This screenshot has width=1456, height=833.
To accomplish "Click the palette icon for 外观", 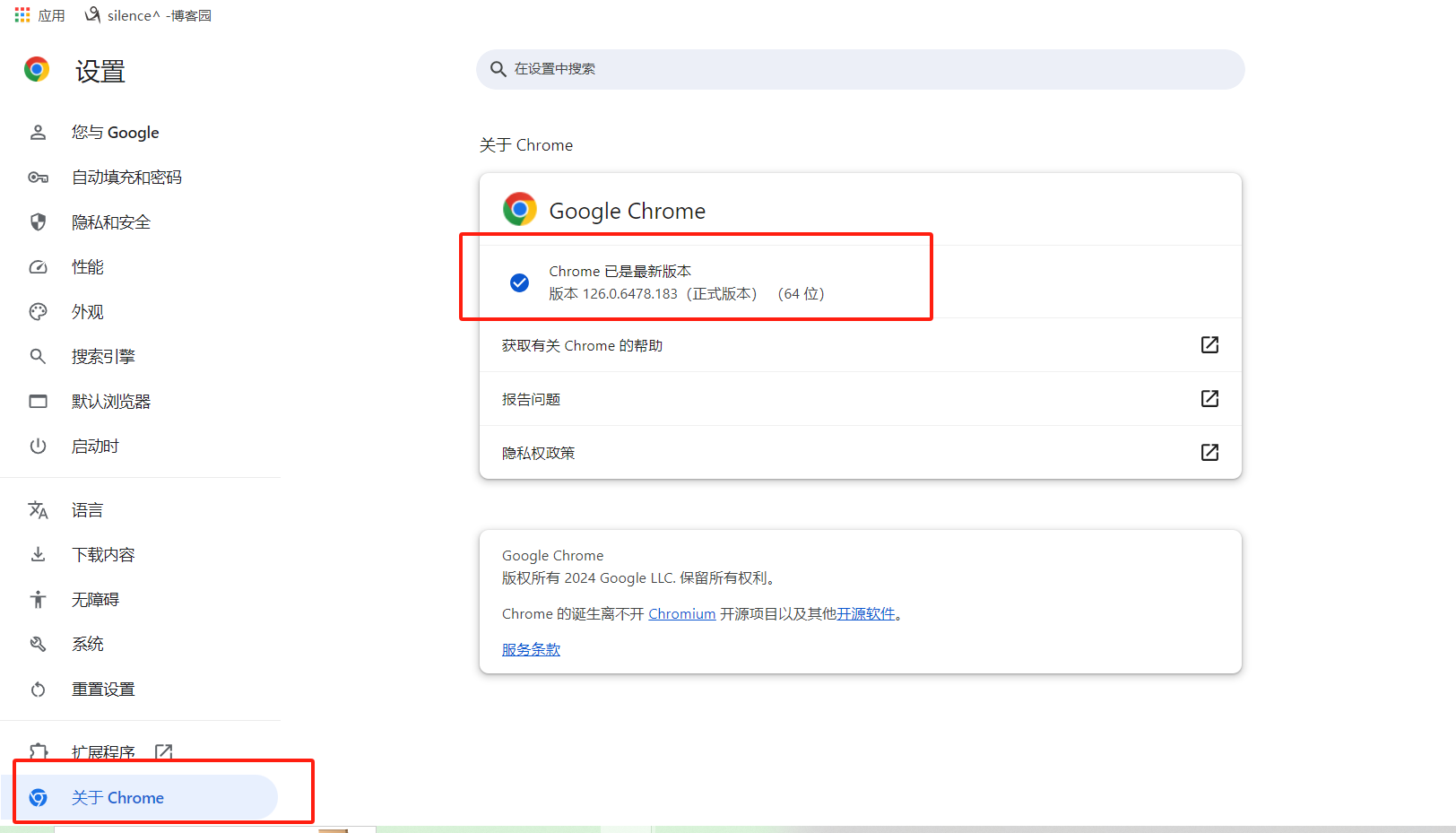I will click(38, 312).
